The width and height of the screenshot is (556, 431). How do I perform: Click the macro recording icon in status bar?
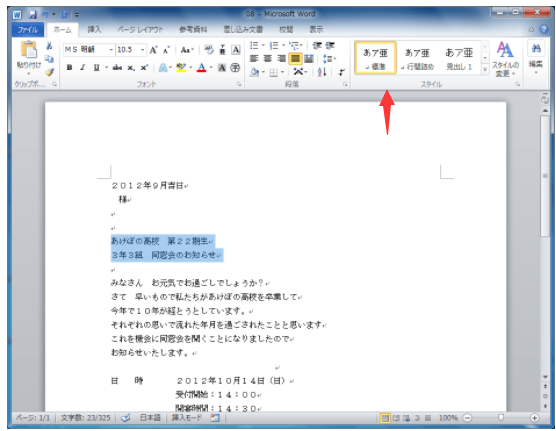click(215, 418)
